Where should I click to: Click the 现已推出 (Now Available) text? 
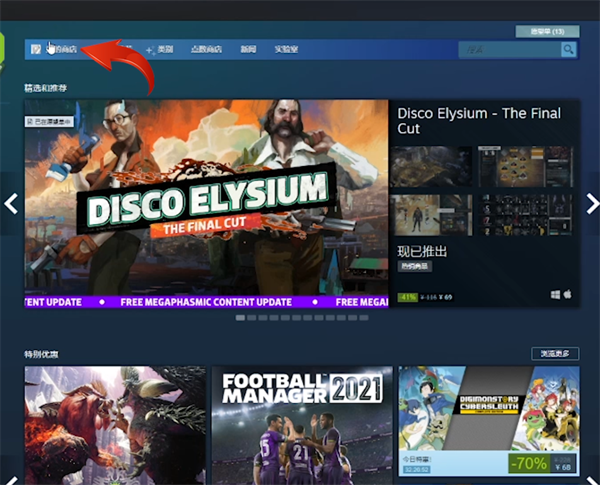(422, 251)
